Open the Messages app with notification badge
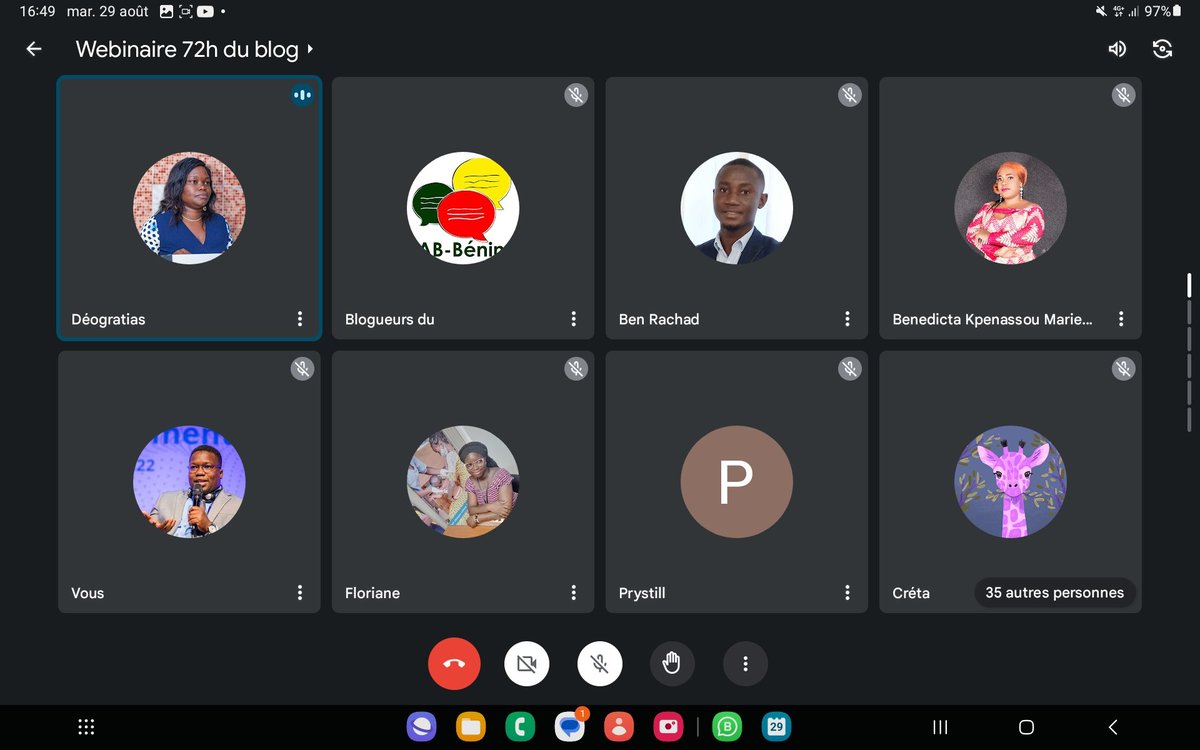This screenshot has width=1200, height=750. click(570, 727)
